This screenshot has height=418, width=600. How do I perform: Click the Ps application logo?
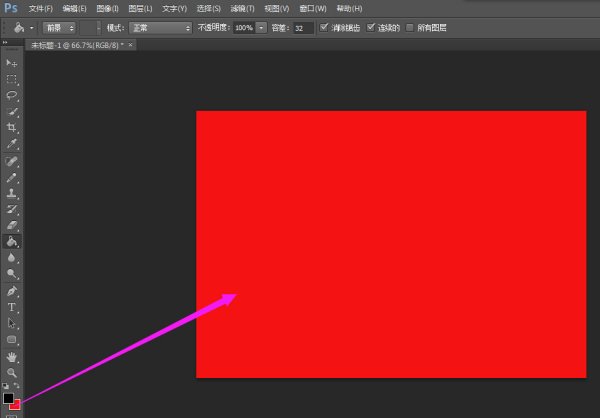(x=10, y=8)
